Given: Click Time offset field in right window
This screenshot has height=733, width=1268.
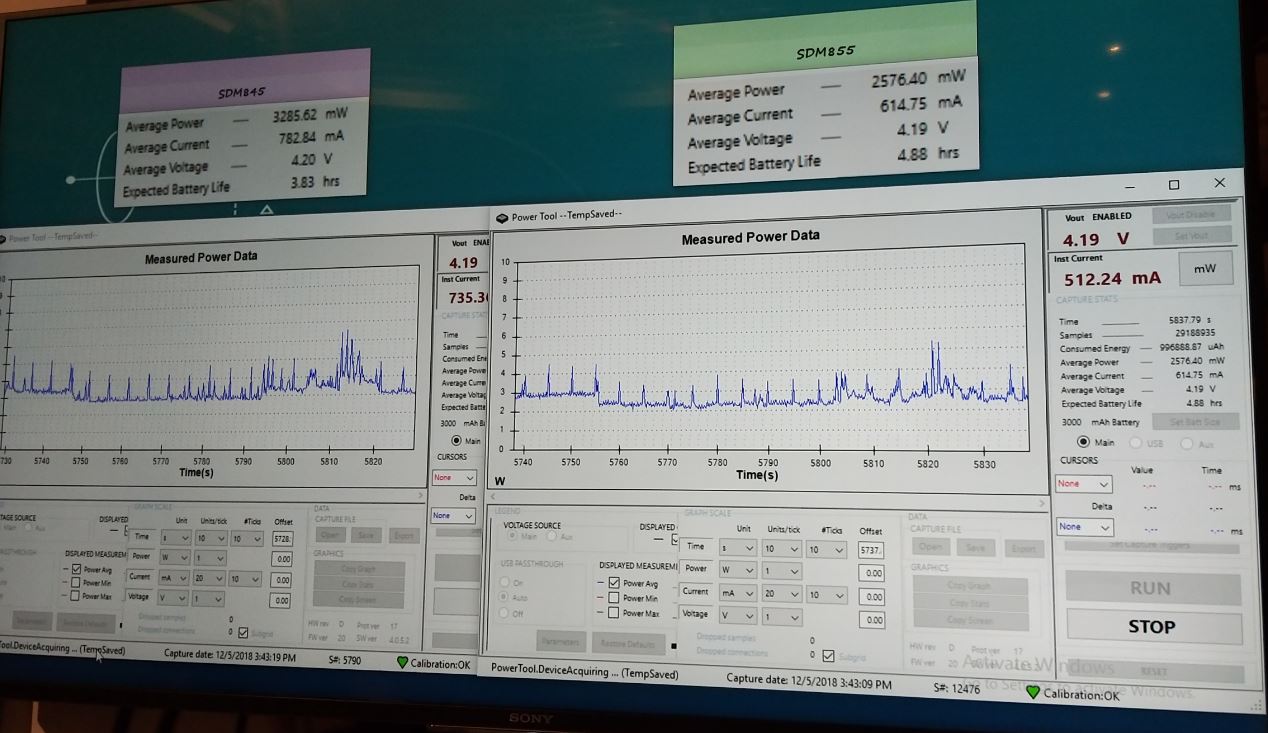Looking at the screenshot, I should (871, 550).
